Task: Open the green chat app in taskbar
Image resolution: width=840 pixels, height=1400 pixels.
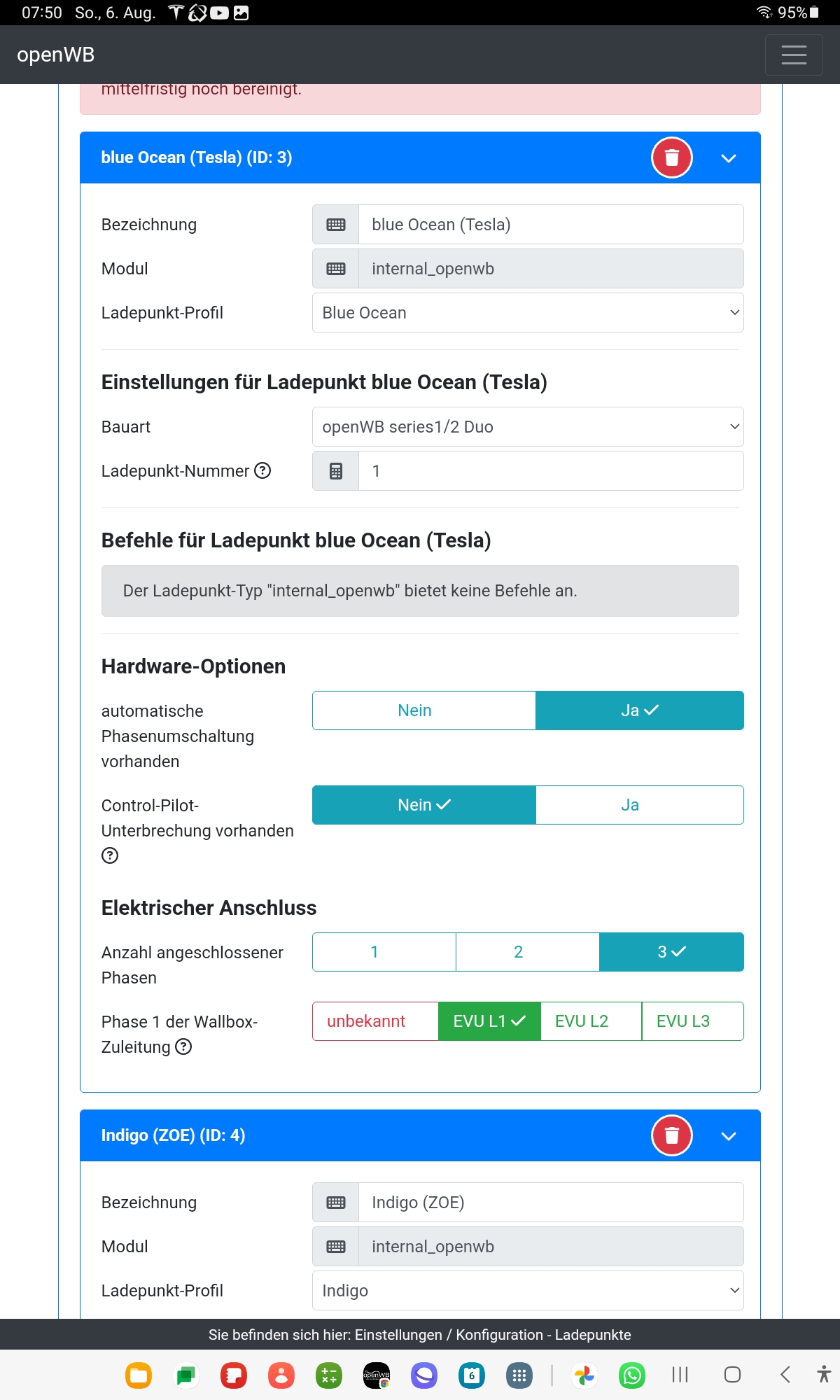Action: click(x=186, y=1375)
